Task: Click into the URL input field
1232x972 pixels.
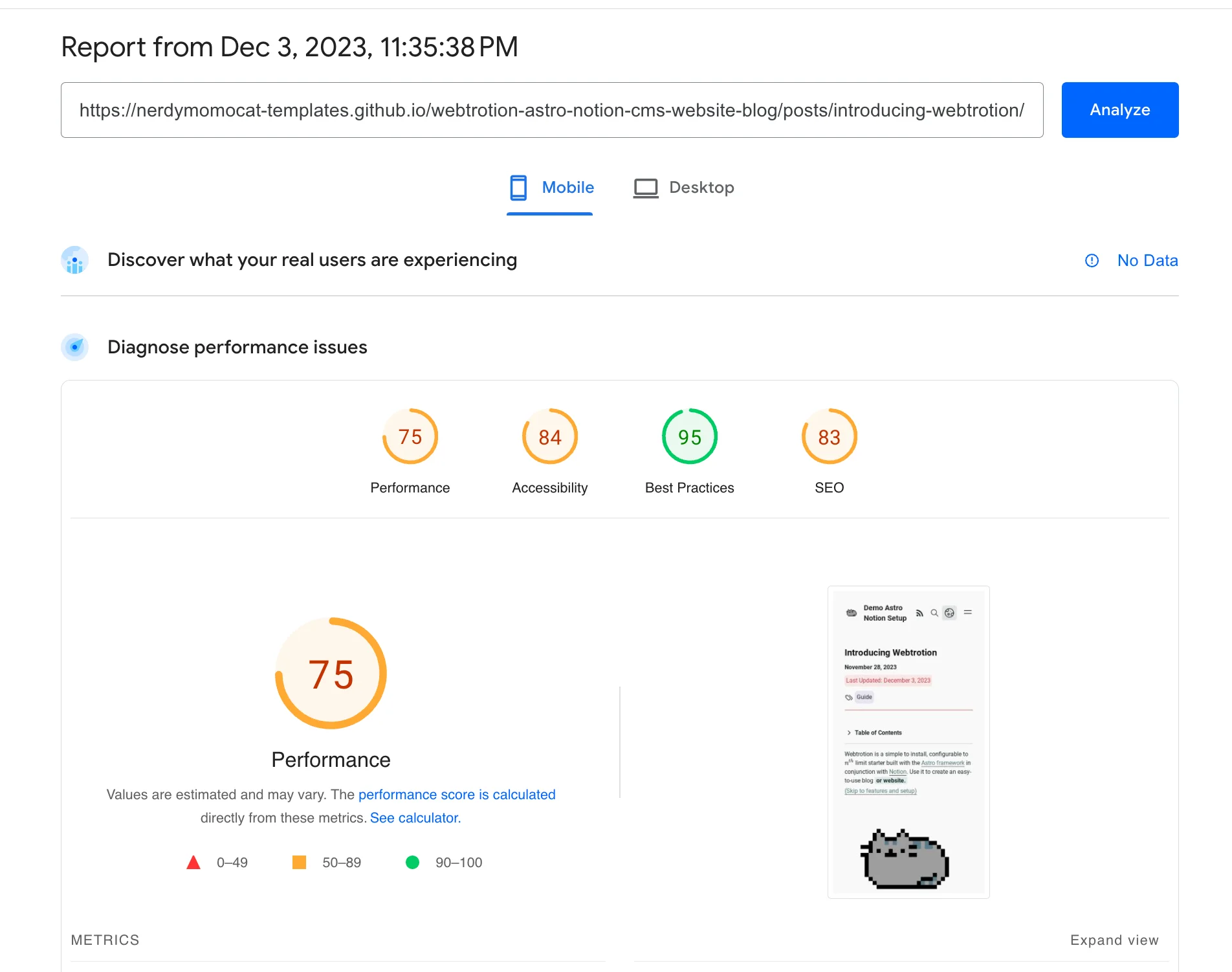Action: [x=551, y=110]
